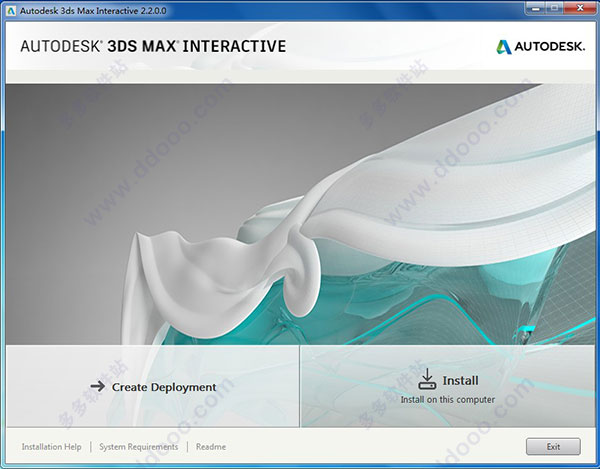This screenshot has width=600, height=469.
Task: Click the title bar application icon
Action: (x=11, y=11)
